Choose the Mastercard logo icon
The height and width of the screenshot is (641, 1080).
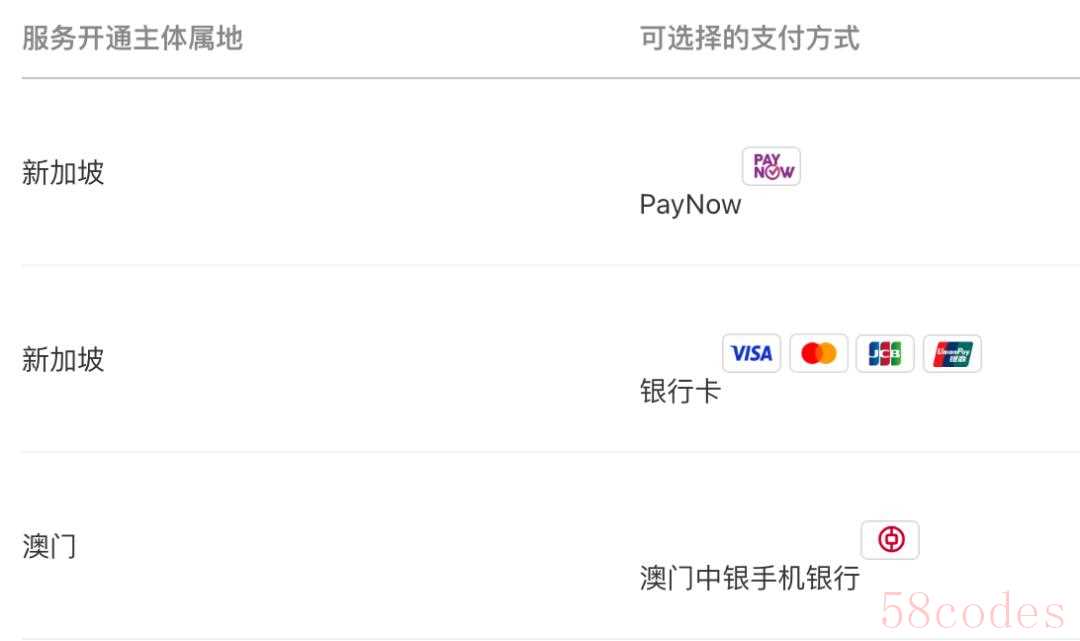(x=818, y=353)
